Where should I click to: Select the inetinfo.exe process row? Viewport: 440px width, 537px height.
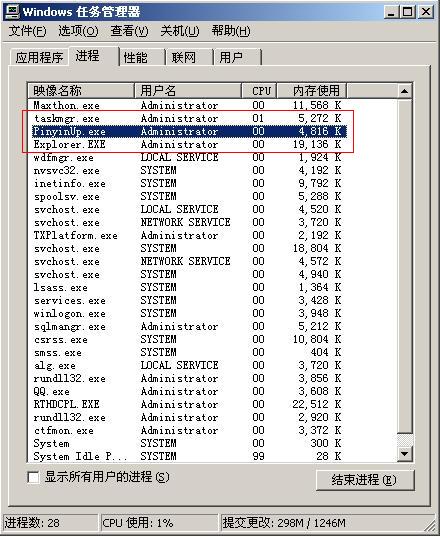click(x=187, y=183)
